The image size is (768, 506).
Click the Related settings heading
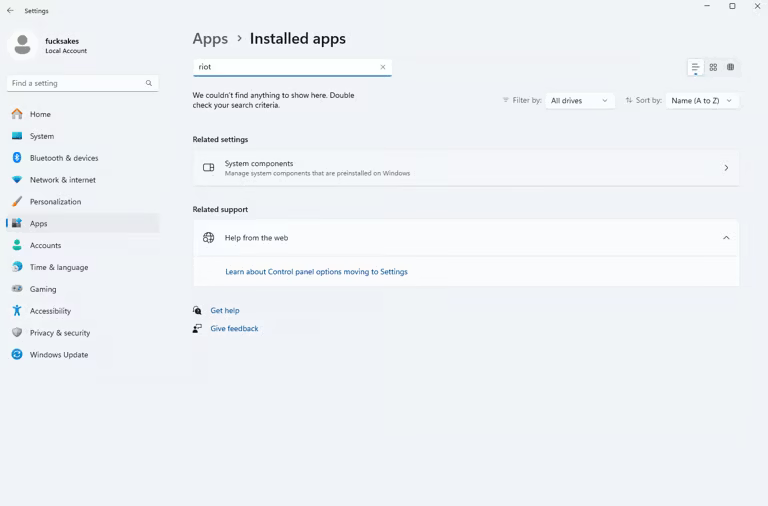tap(220, 139)
